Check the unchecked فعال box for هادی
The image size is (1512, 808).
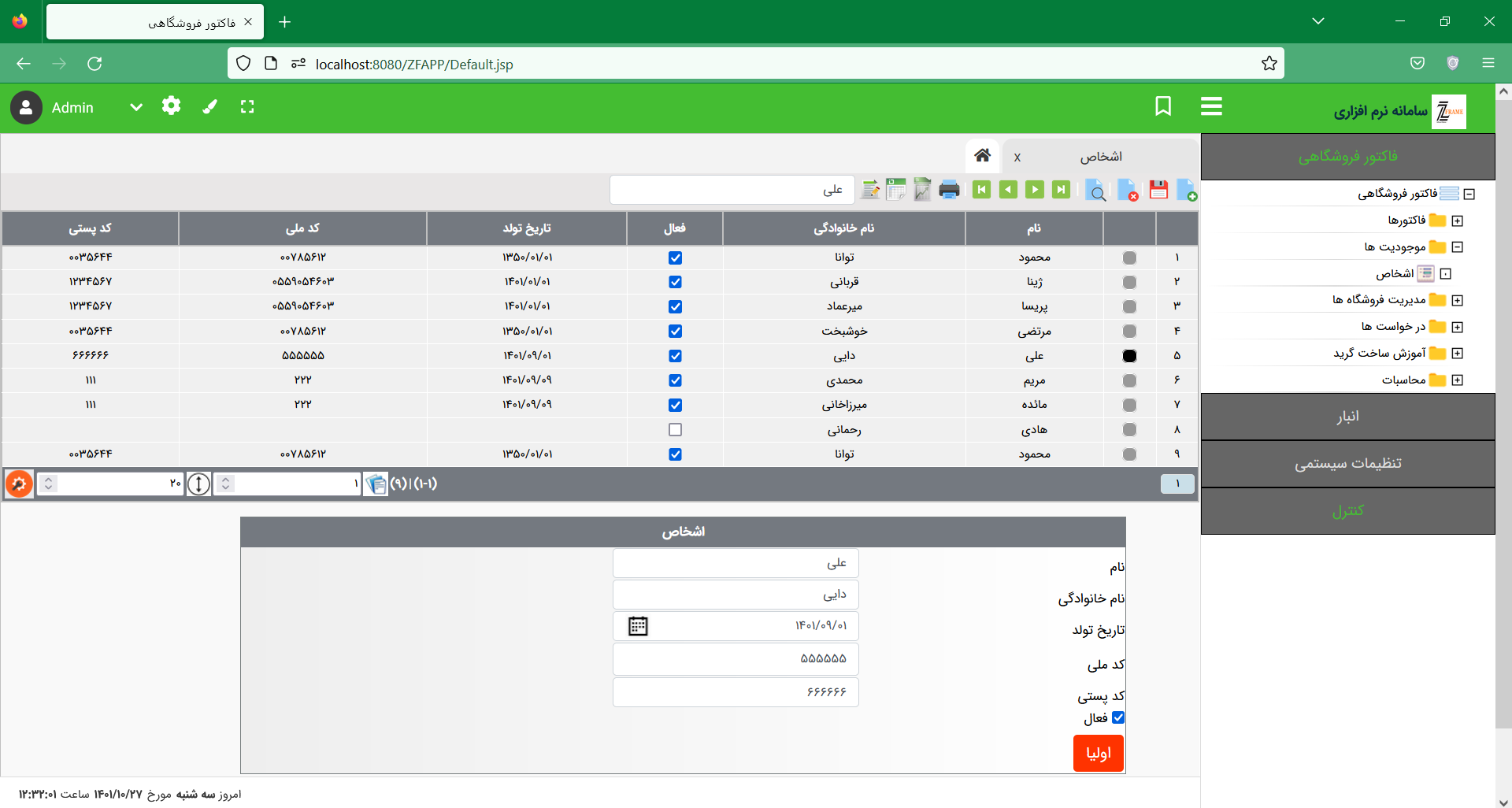pyautogui.click(x=675, y=429)
